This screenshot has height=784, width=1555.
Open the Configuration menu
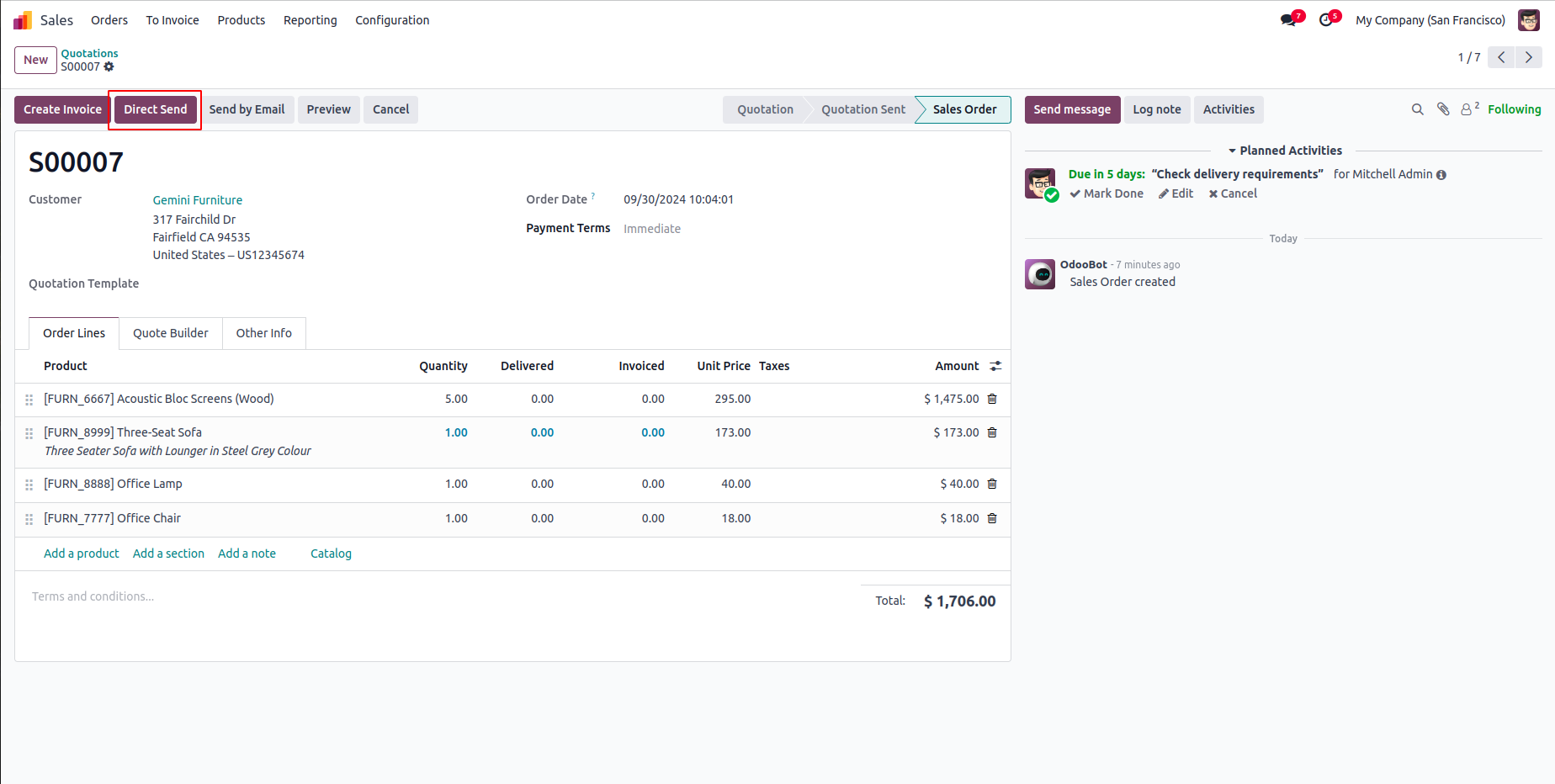tap(392, 20)
